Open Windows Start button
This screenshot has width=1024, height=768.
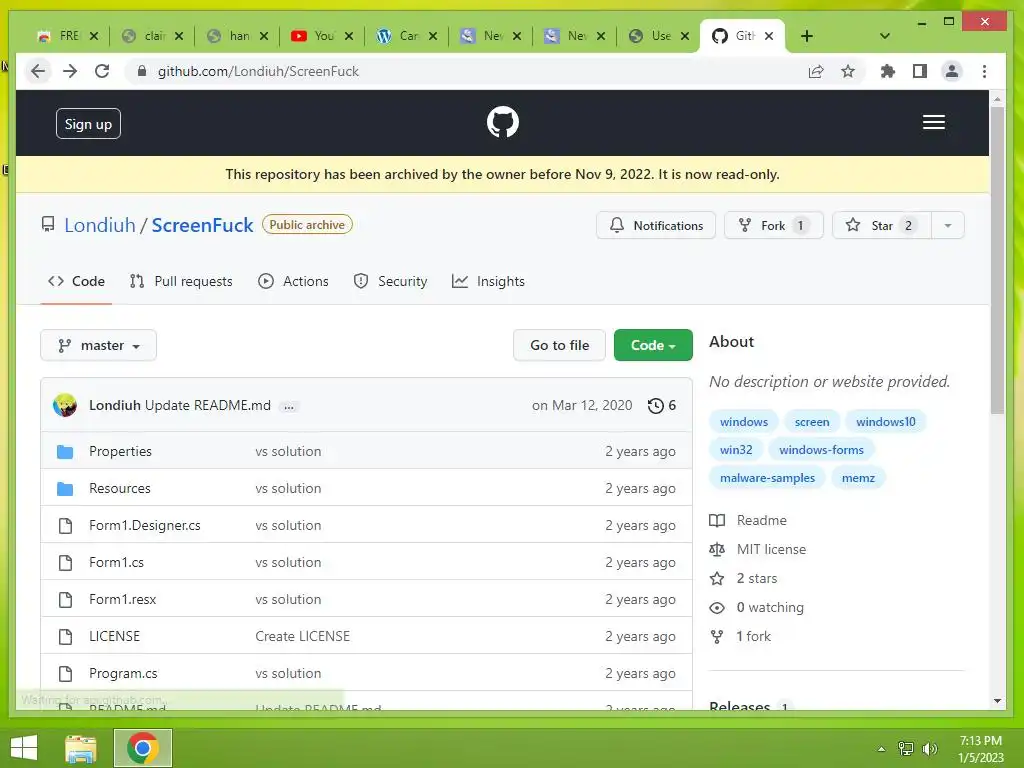[x=24, y=748]
